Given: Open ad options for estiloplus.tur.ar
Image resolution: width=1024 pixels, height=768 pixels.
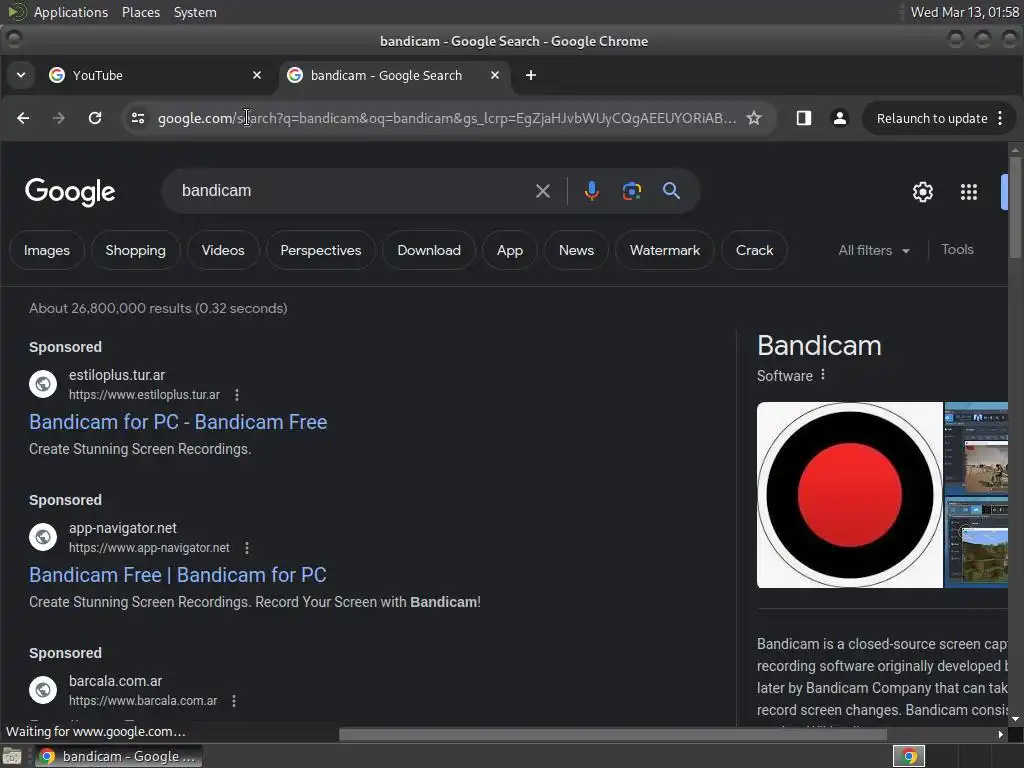Looking at the screenshot, I should tap(237, 395).
